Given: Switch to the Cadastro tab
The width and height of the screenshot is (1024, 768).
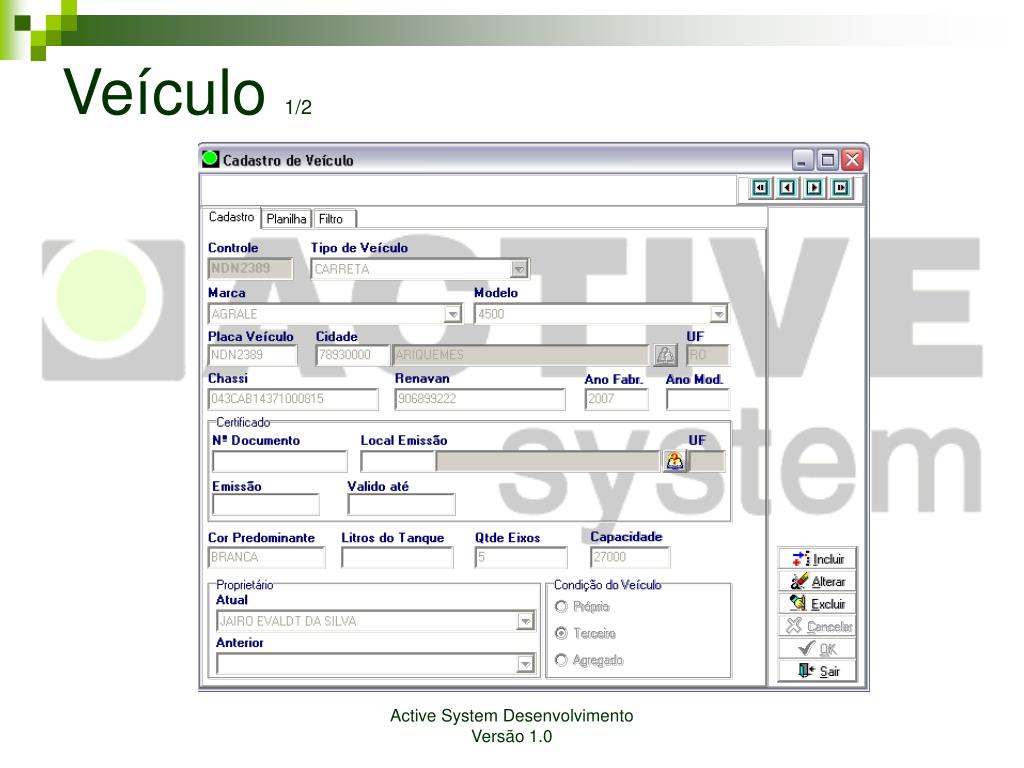Looking at the screenshot, I should [x=231, y=217].
